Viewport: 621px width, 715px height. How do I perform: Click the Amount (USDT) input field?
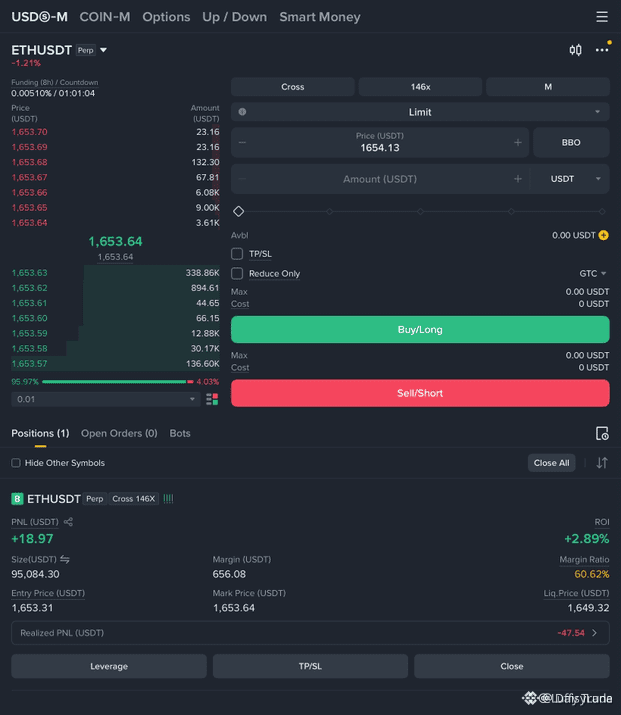pyautogui.click(x=380, y=179)
